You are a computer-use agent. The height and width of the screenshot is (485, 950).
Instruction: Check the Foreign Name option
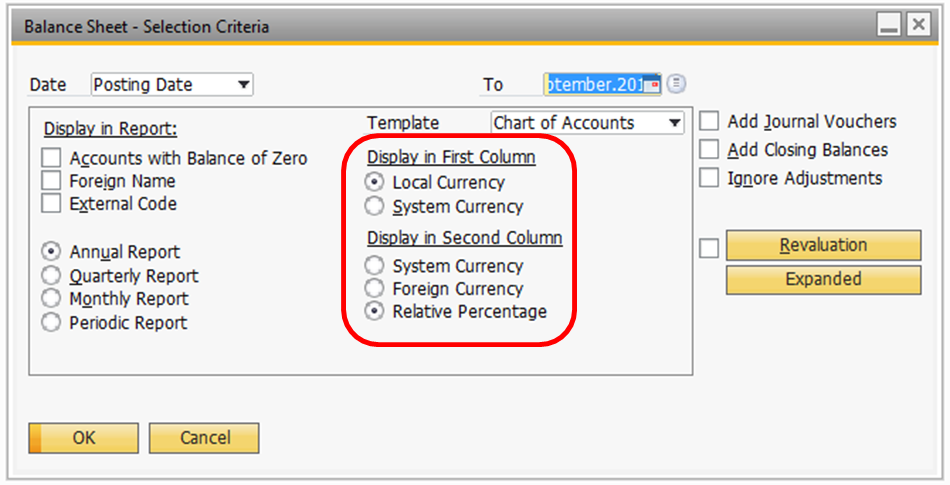coord(52,181)
